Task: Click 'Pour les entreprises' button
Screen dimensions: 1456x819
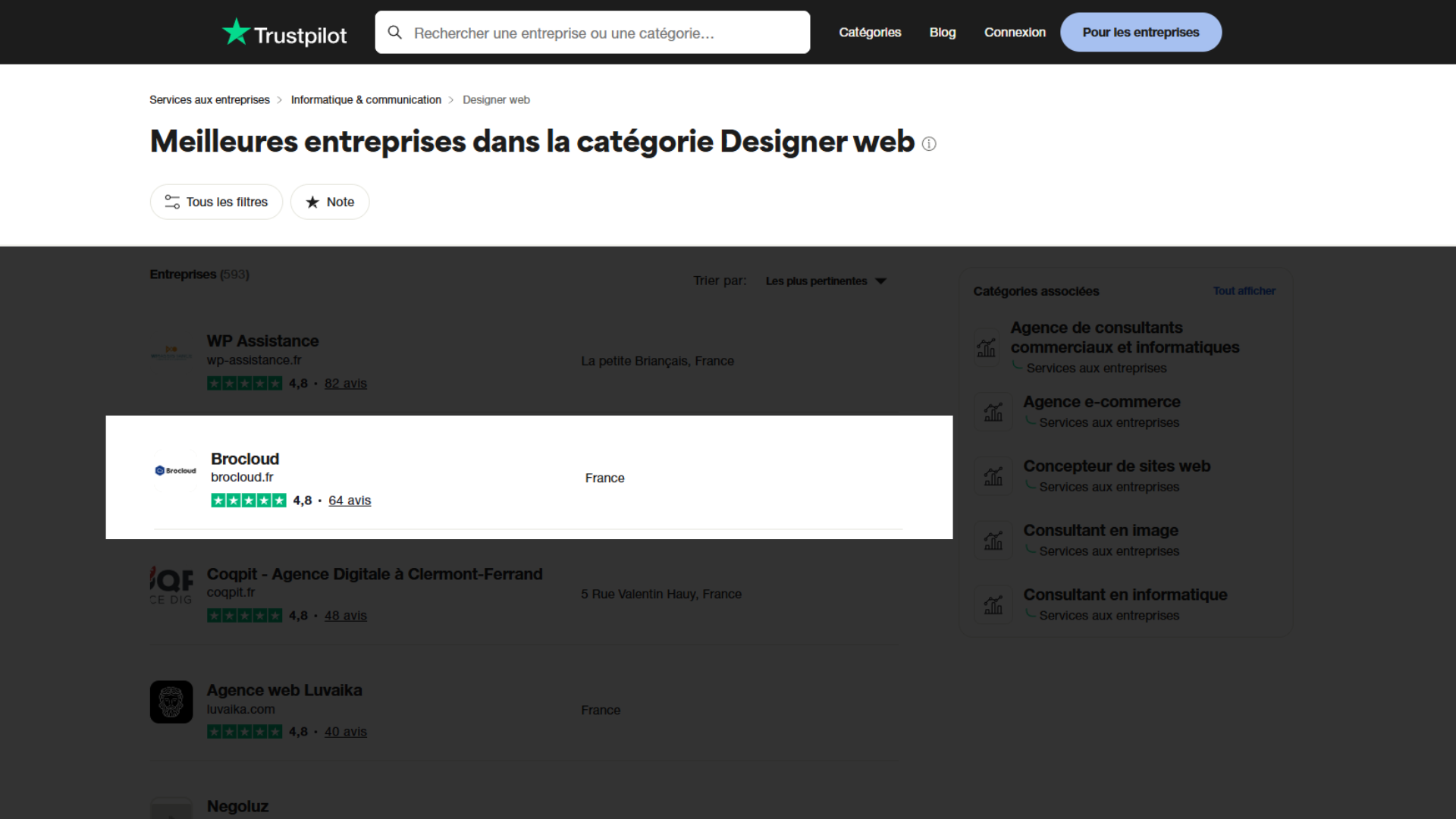Action: (1141, 33)
